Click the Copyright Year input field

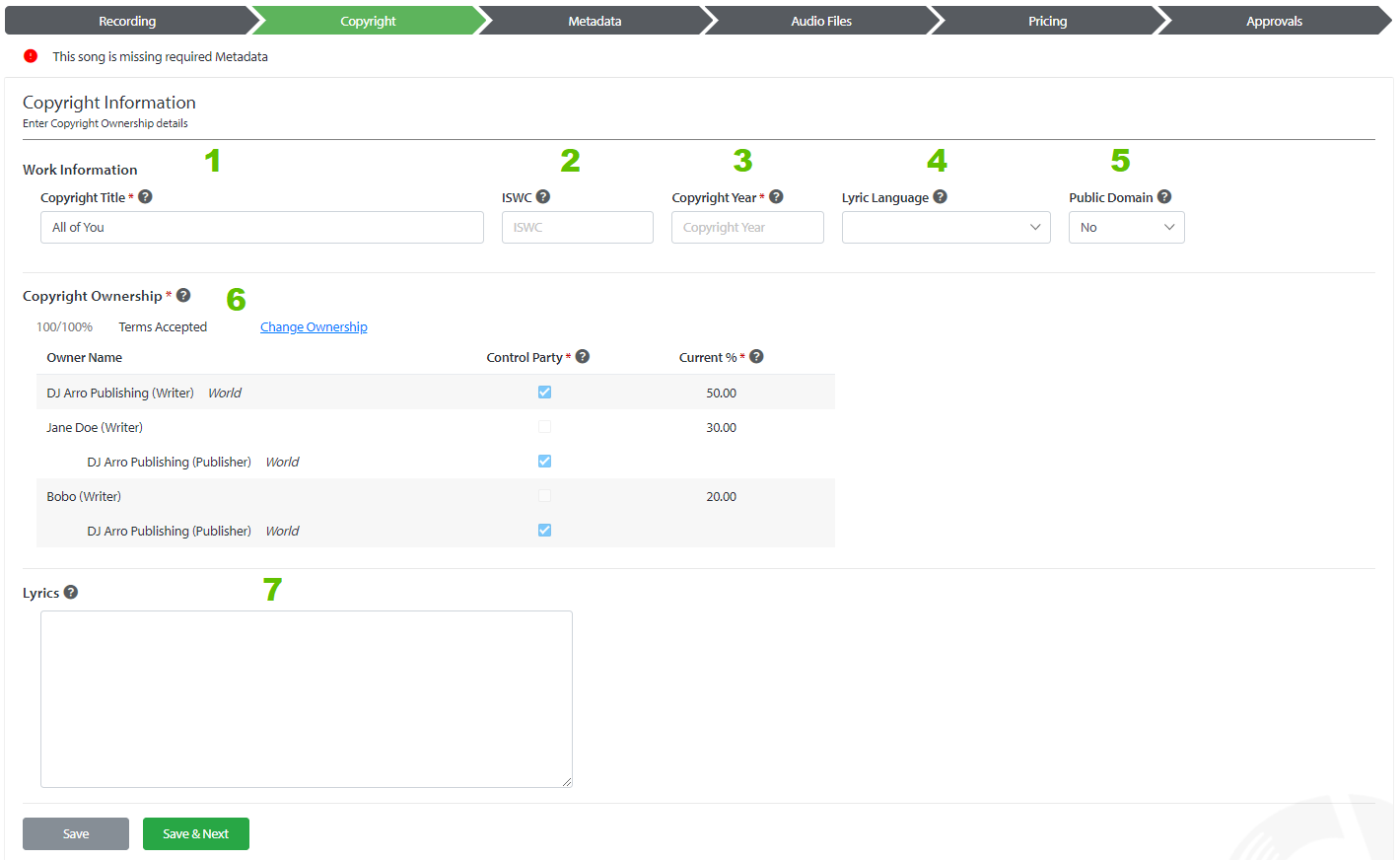point(747,227)
